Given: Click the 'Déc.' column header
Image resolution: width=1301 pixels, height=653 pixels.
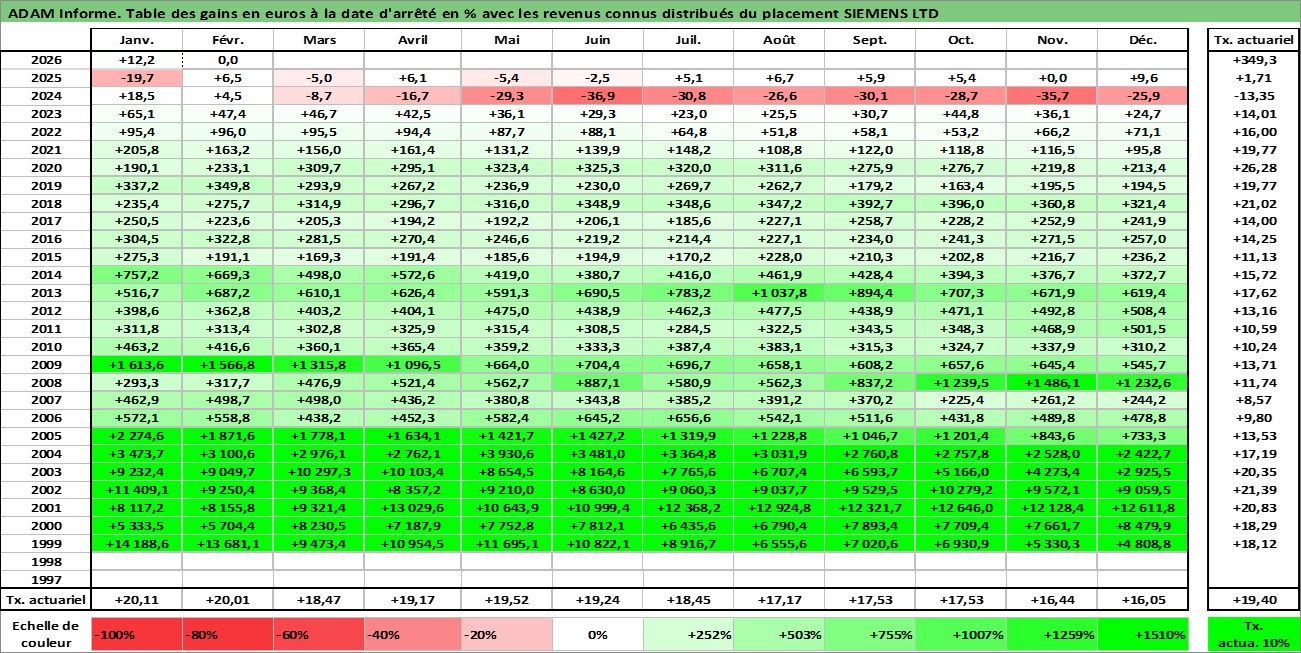Looking at the screenshot, I should point(1143,40).
